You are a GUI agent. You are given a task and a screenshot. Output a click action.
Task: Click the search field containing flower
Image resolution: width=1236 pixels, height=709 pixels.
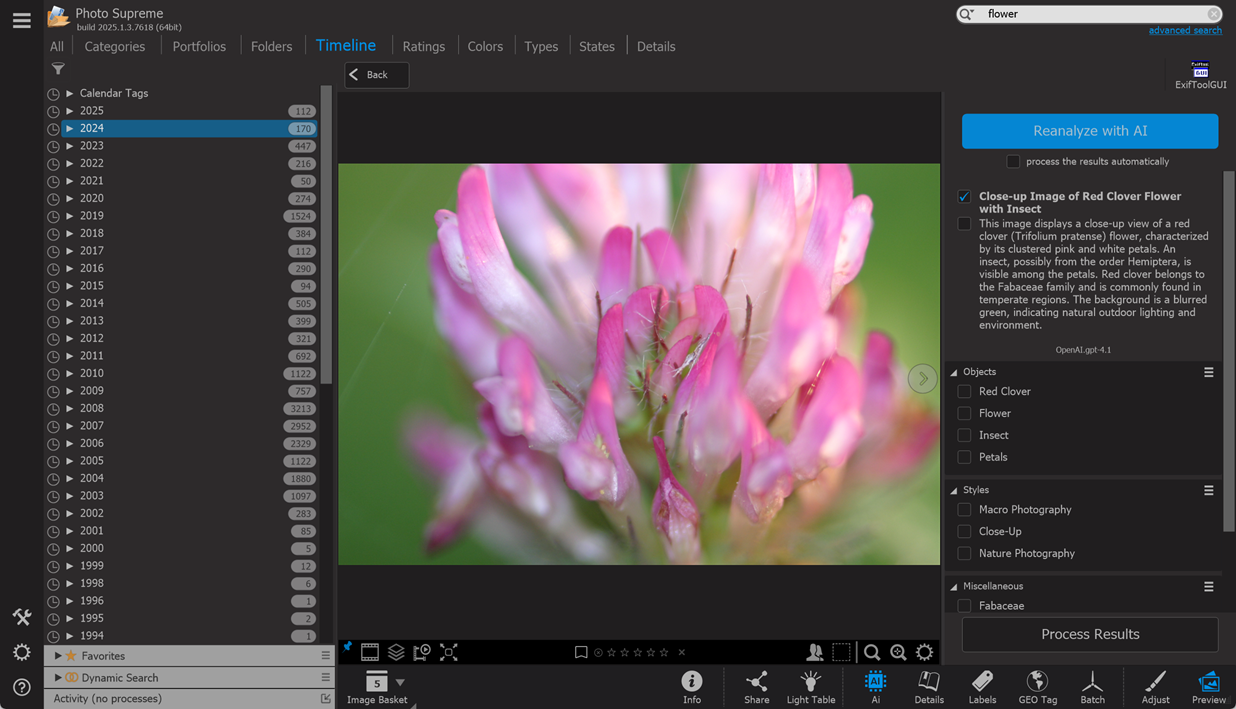tap(1090, 14)
